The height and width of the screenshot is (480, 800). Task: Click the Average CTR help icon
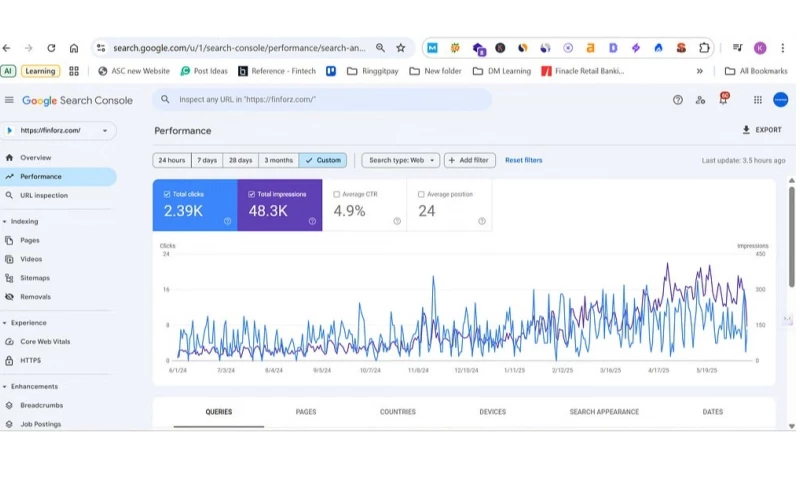397,221
